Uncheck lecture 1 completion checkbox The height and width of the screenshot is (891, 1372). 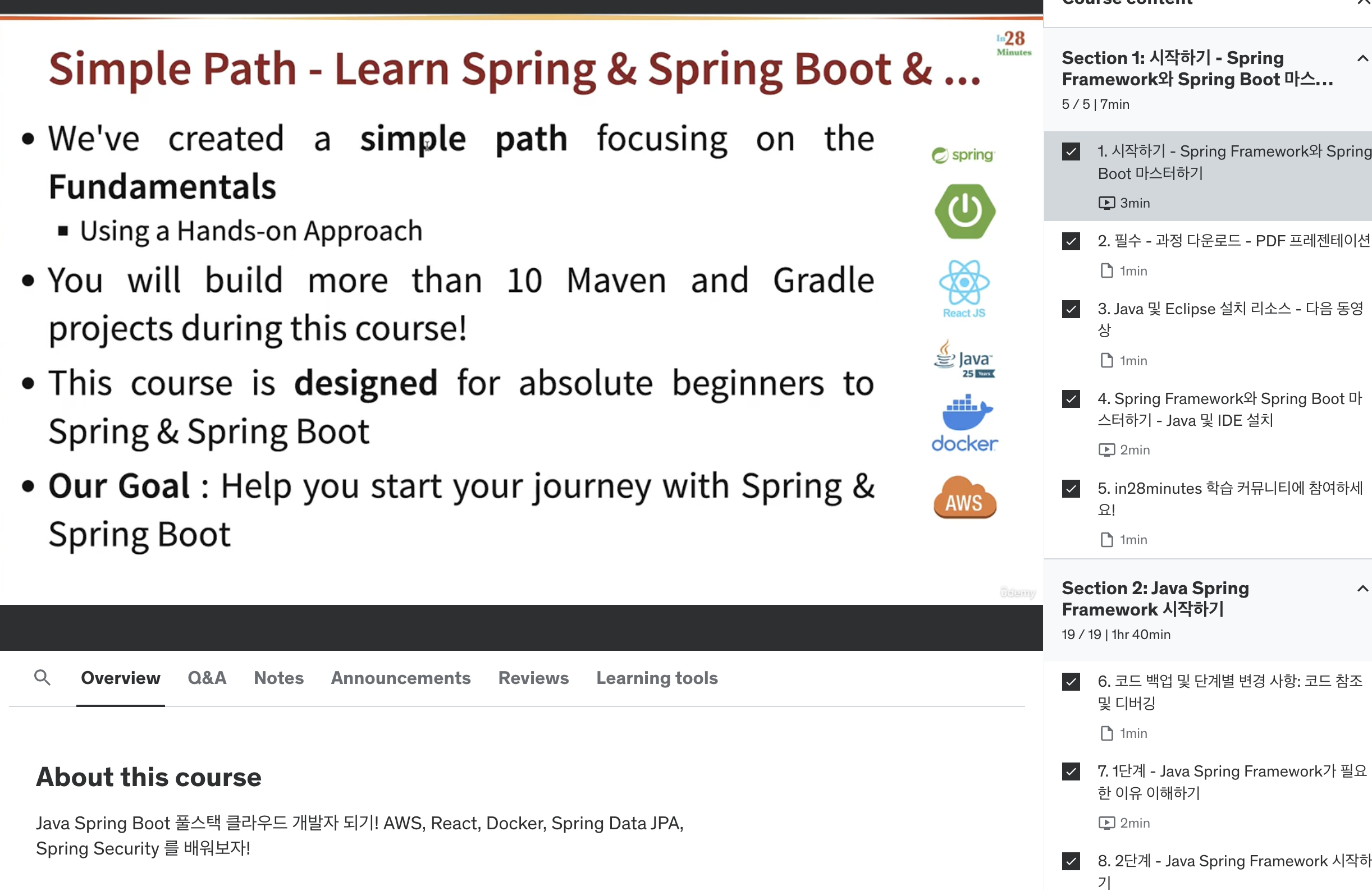pyautogui.click(x=1071, y=151)
